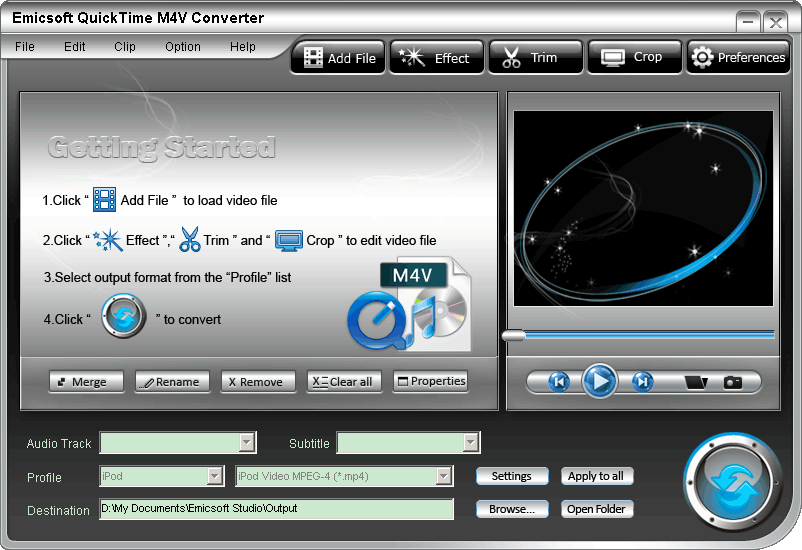Screen dimensions: 802x550
Task: Jump to previous with skip-back button
Action: point(559,381)
